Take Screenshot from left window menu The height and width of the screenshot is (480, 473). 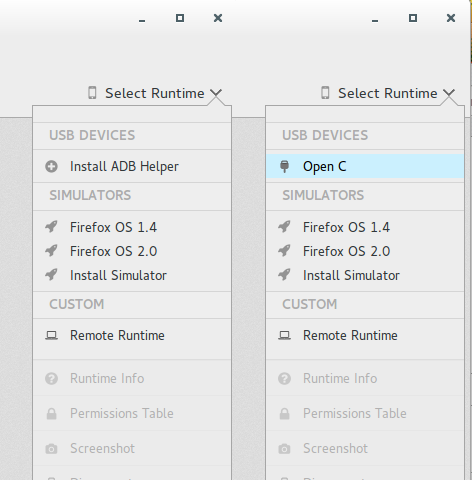132,449
